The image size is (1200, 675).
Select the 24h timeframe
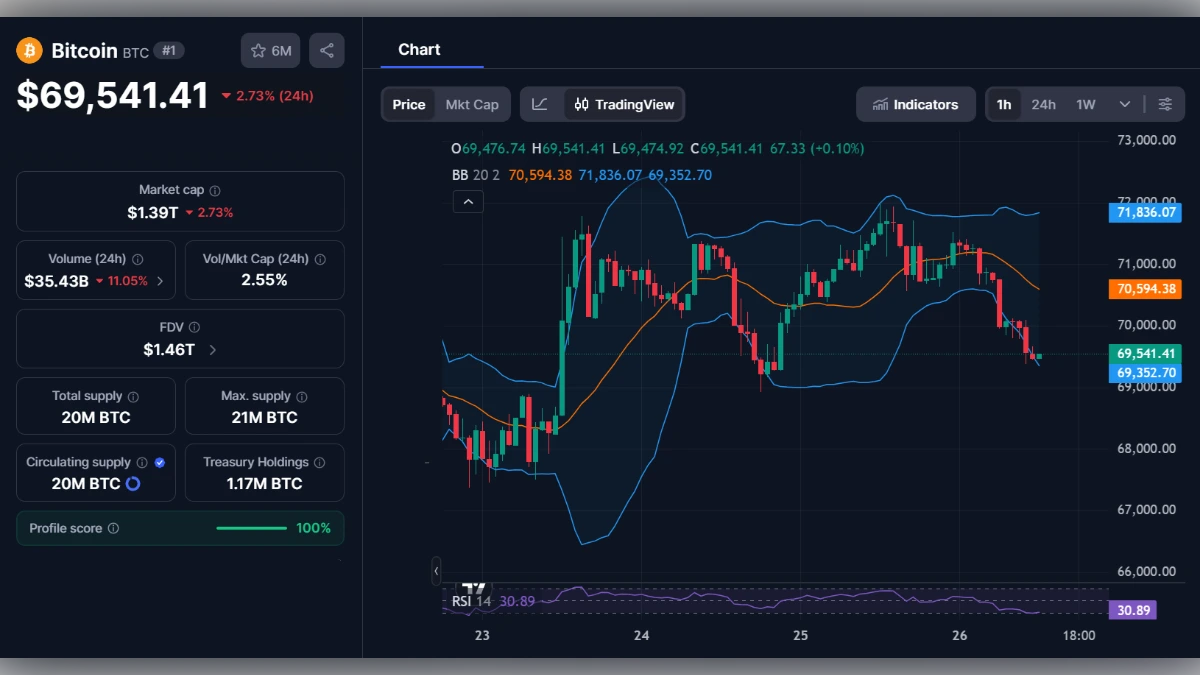pyautogui.click(x=1044, y=103)
